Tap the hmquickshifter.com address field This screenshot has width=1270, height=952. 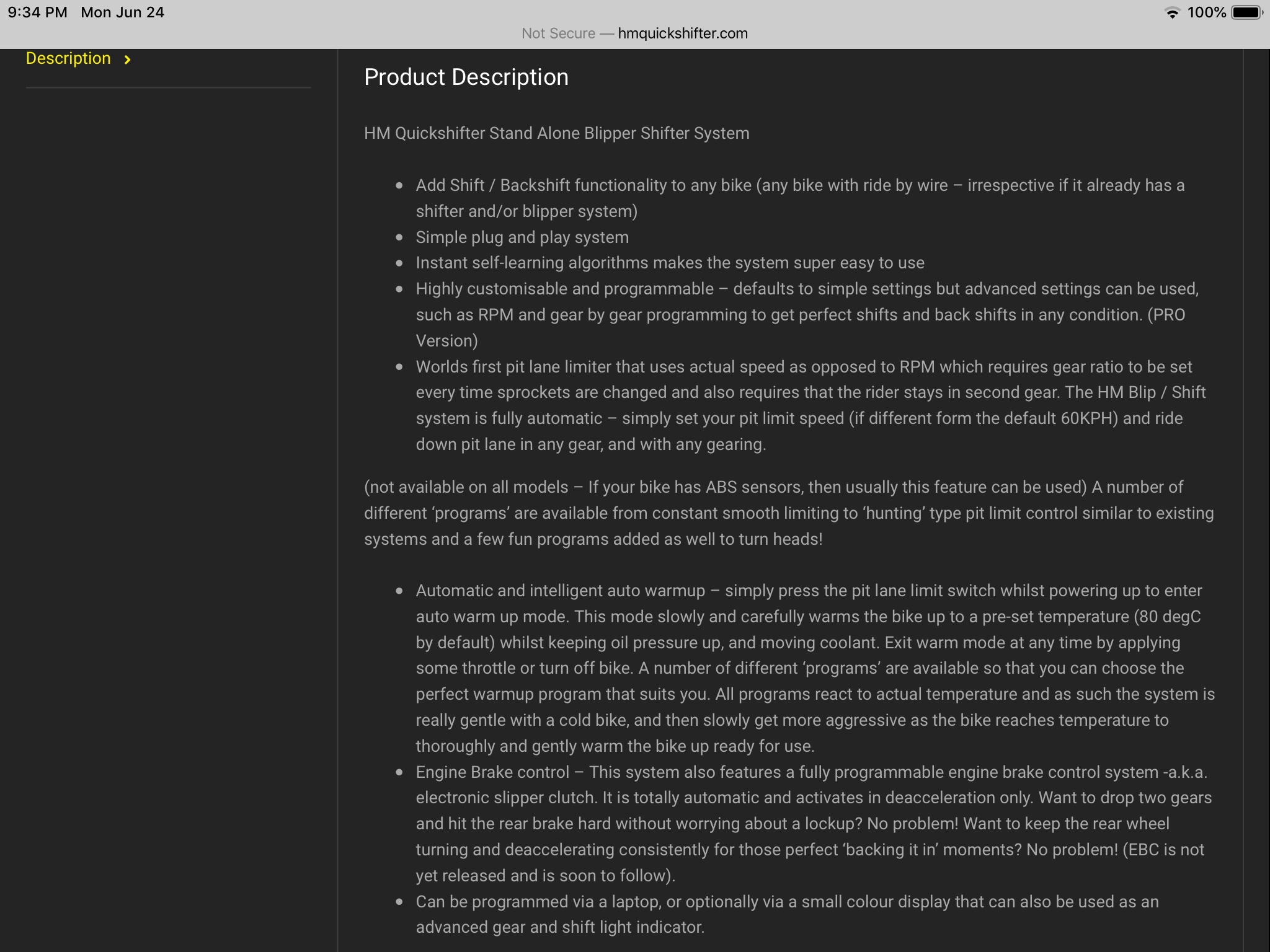682,33
